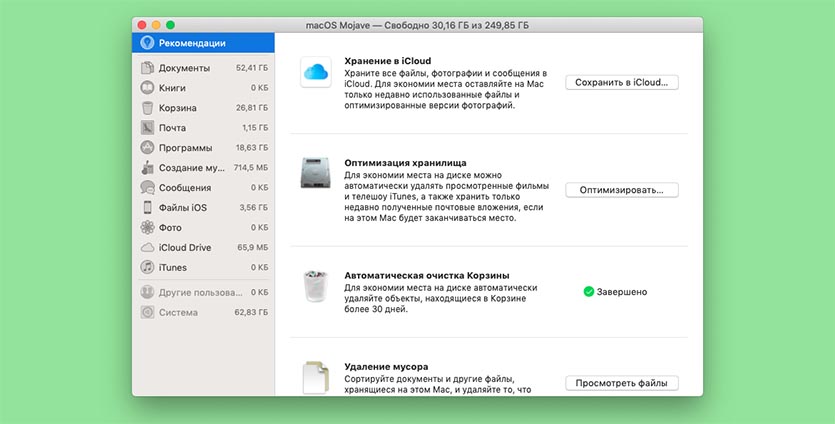Click the Хранение в iCloud heading
The image size is (835, 424).
388,61
